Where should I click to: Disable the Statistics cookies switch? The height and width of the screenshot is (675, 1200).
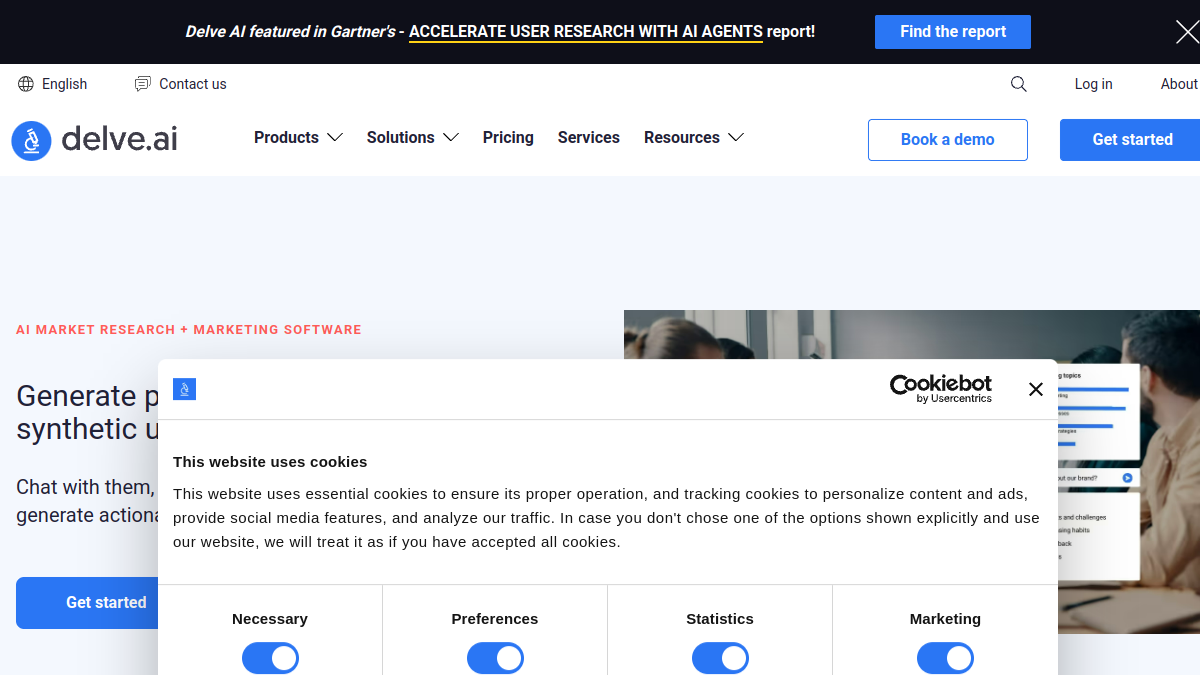720,658
